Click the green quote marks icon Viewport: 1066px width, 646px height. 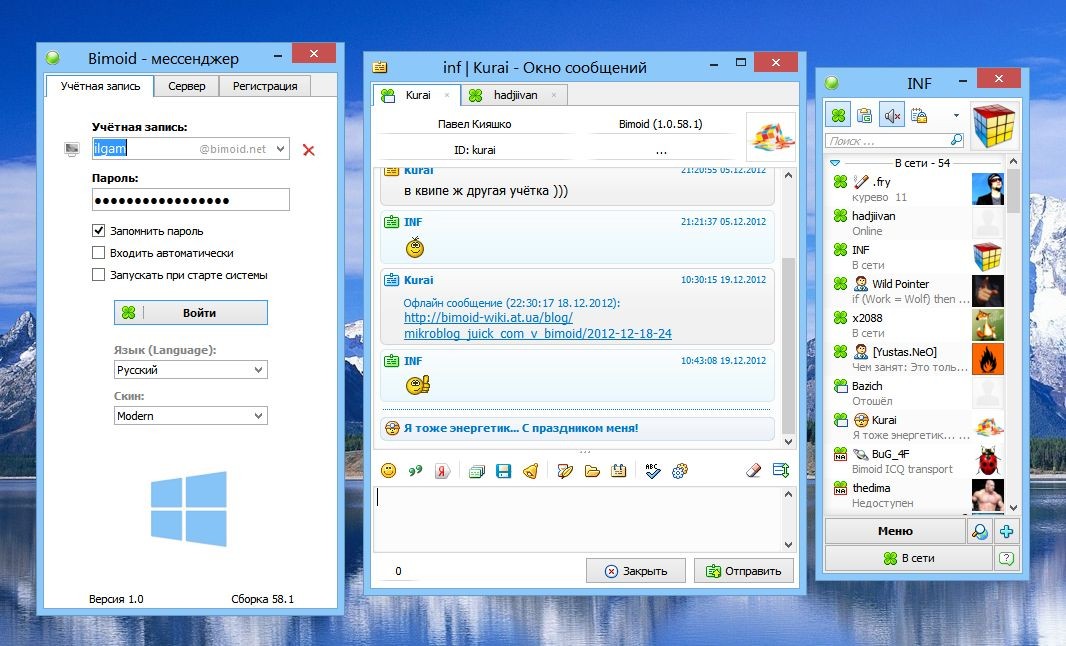click(414, 471)
